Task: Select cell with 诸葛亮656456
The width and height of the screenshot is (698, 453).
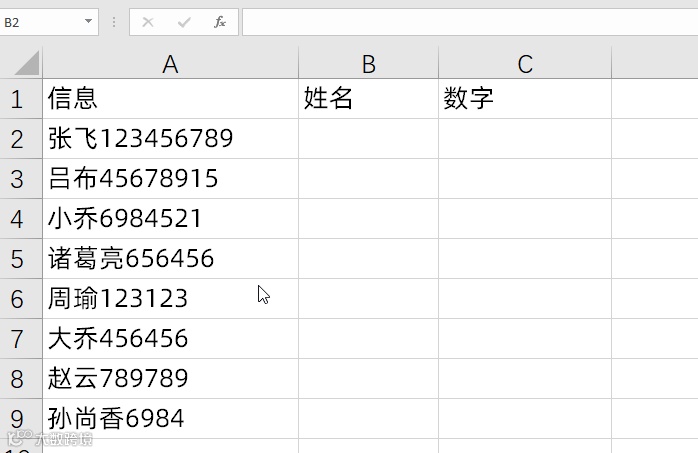Action: click(170, 259)
